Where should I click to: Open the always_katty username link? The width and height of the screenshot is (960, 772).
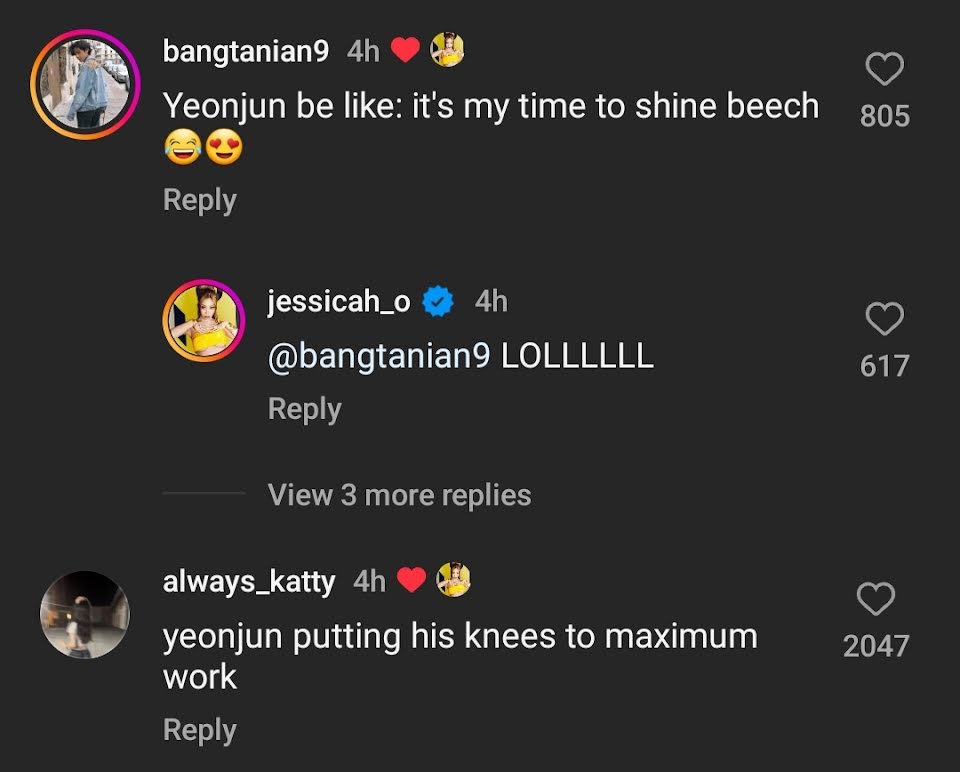[x=249, y=581]
